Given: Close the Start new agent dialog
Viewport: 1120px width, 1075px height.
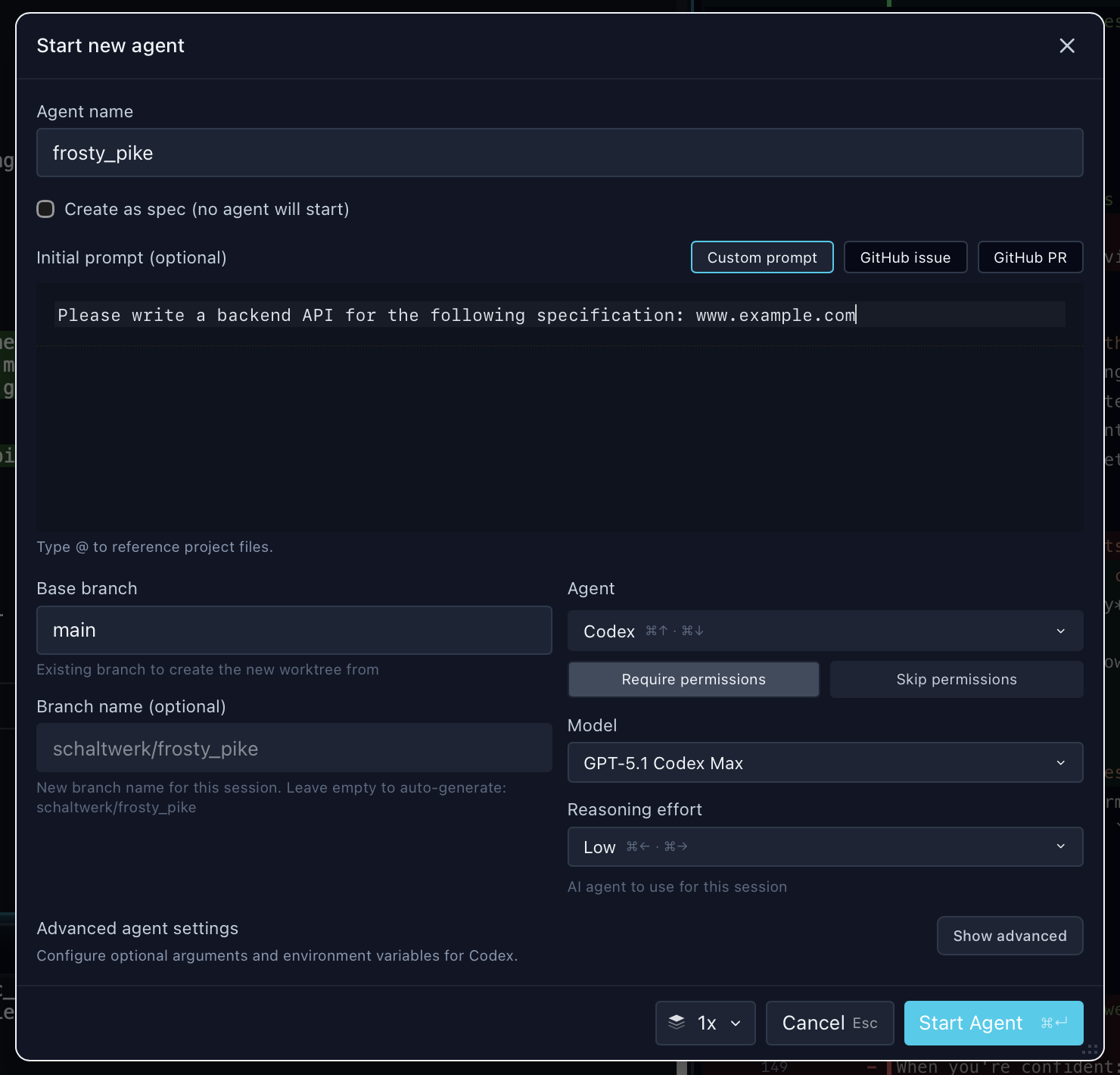Looking at the screenshot, I should (1067, 45).
